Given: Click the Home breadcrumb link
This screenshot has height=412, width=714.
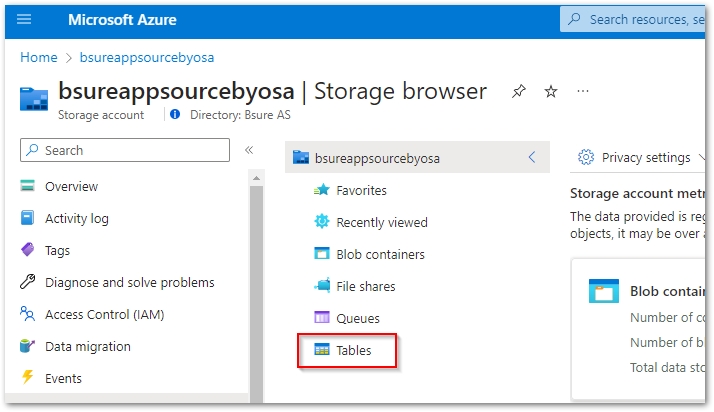Looking at the screenshot, I should point(38,58).
